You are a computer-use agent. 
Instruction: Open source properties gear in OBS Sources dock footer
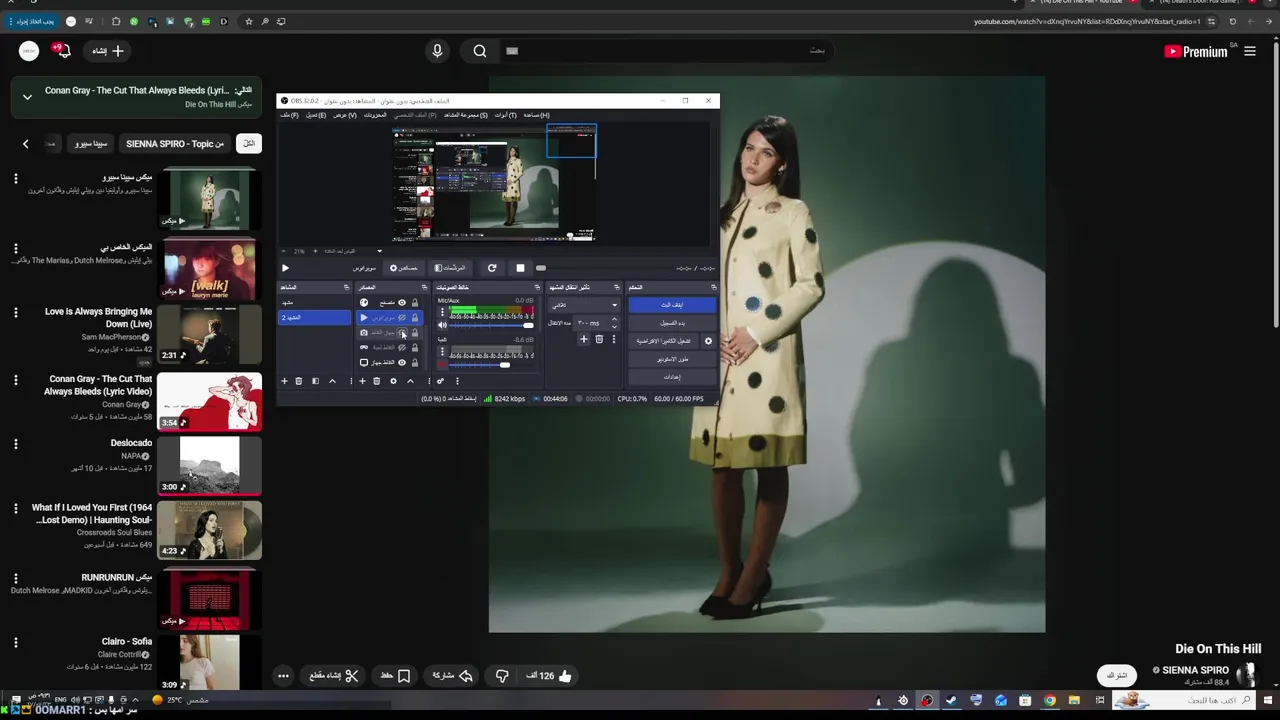(393, 381)
